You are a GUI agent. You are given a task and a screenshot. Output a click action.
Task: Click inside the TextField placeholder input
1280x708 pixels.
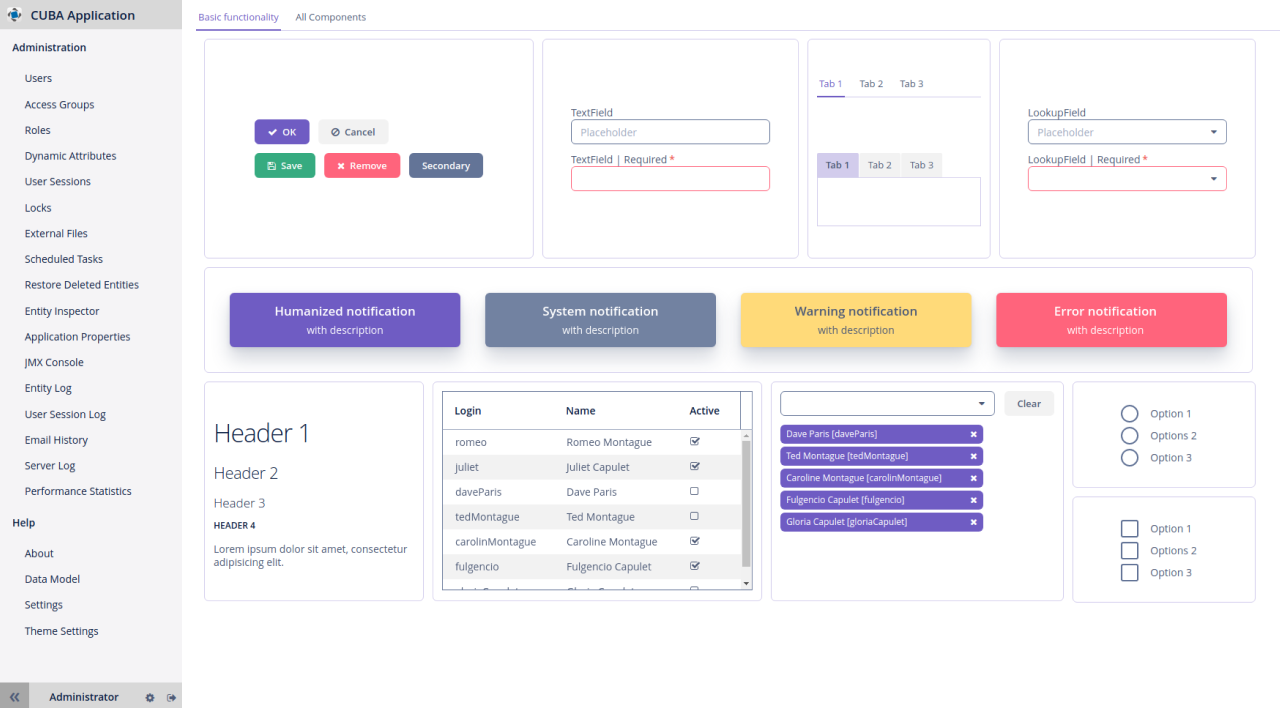tap(670, 131)
